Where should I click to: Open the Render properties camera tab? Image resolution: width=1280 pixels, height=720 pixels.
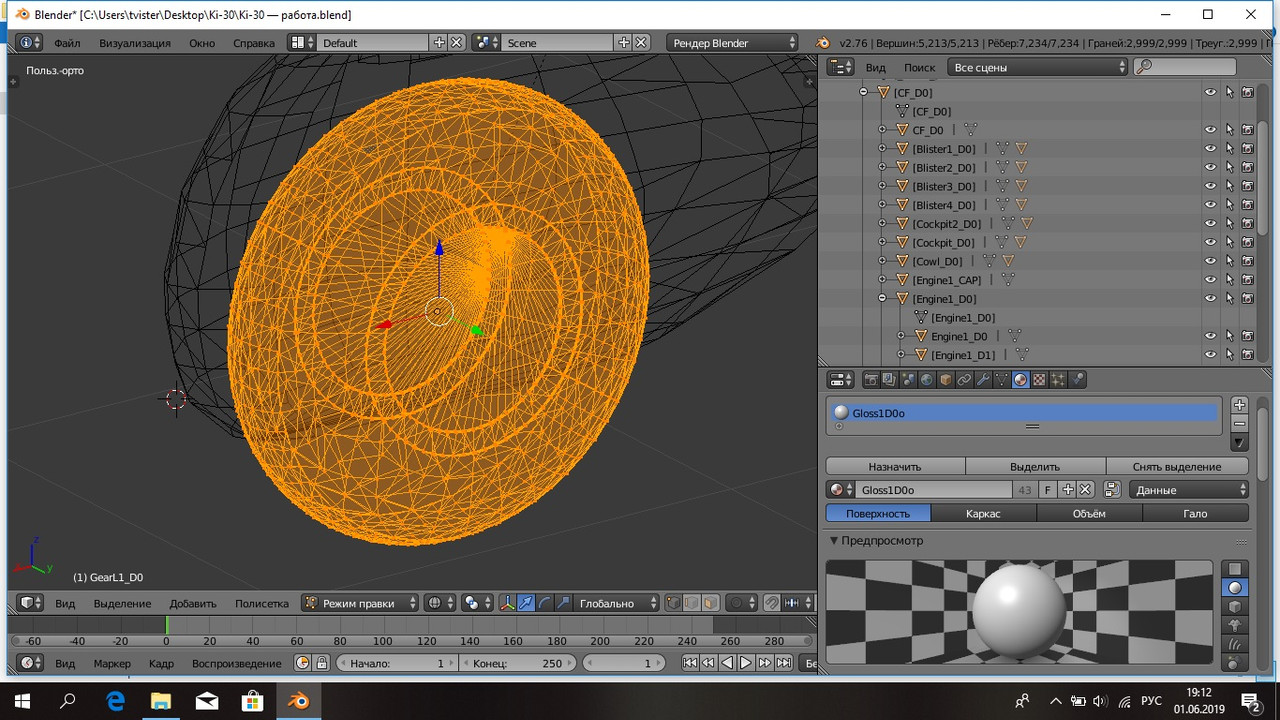[871, 380]
